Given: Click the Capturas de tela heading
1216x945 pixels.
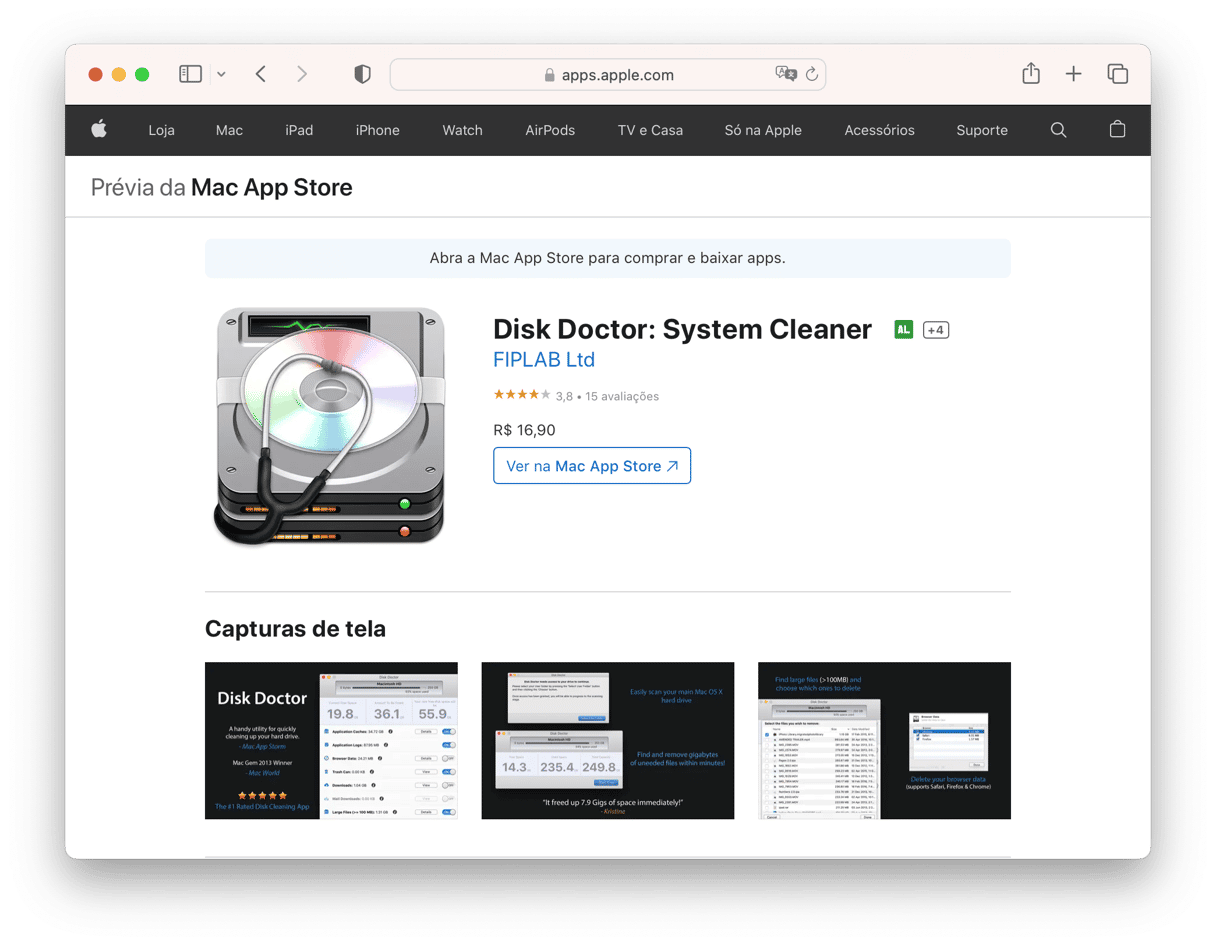Looking at the screenshot, I should (295, 629).
